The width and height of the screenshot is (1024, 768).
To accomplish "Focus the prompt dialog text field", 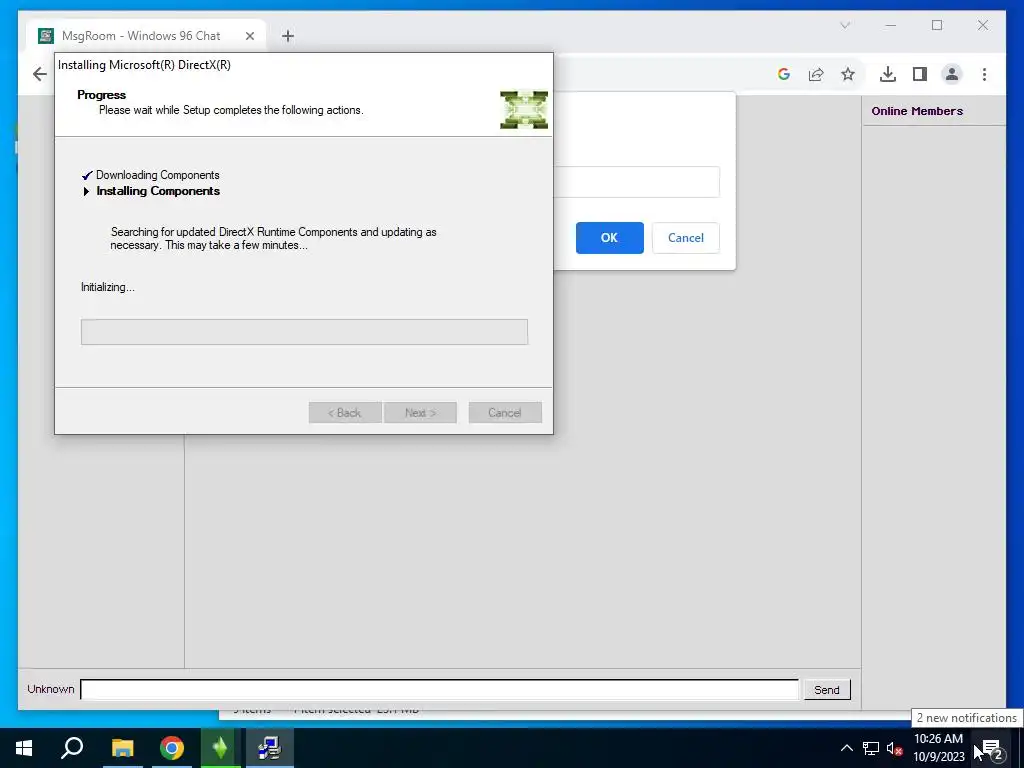I will (x=636, y=182).
